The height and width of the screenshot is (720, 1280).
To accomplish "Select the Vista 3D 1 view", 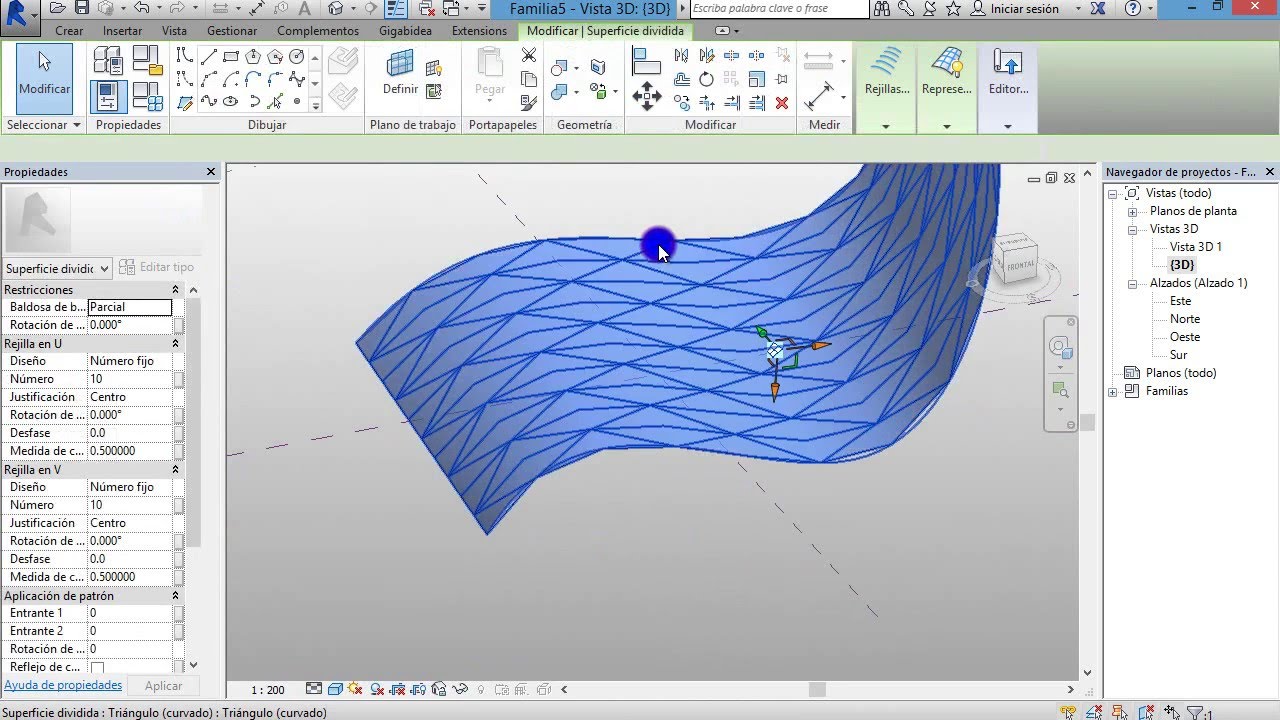I will (1195, 247).
